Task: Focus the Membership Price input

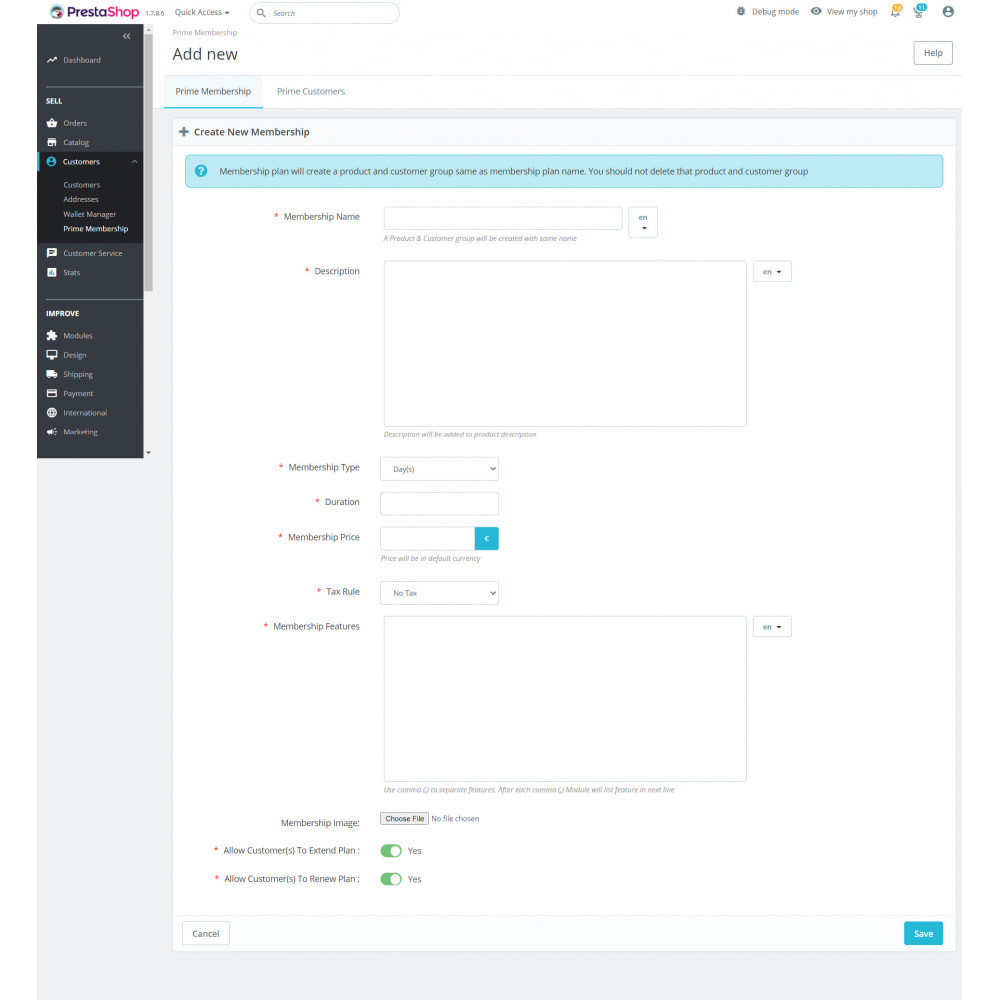Action: pos(427,538)
